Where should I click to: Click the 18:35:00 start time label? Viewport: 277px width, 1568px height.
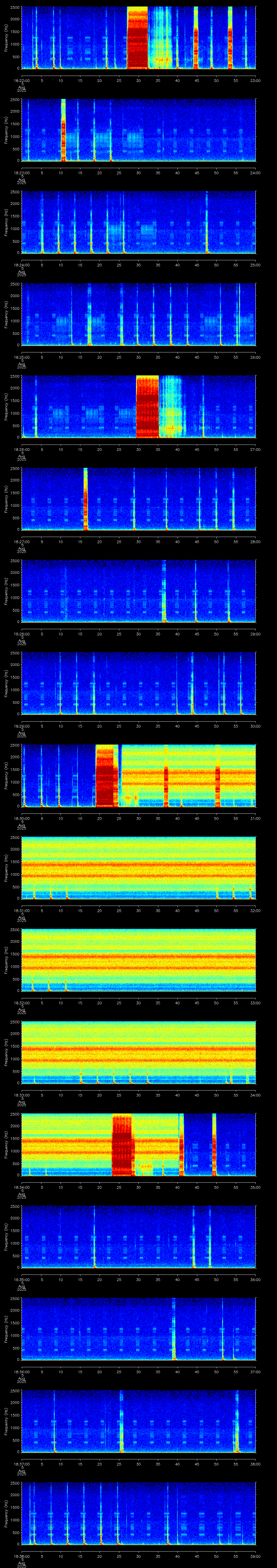pyautogui.click(x=21, y=1279)
